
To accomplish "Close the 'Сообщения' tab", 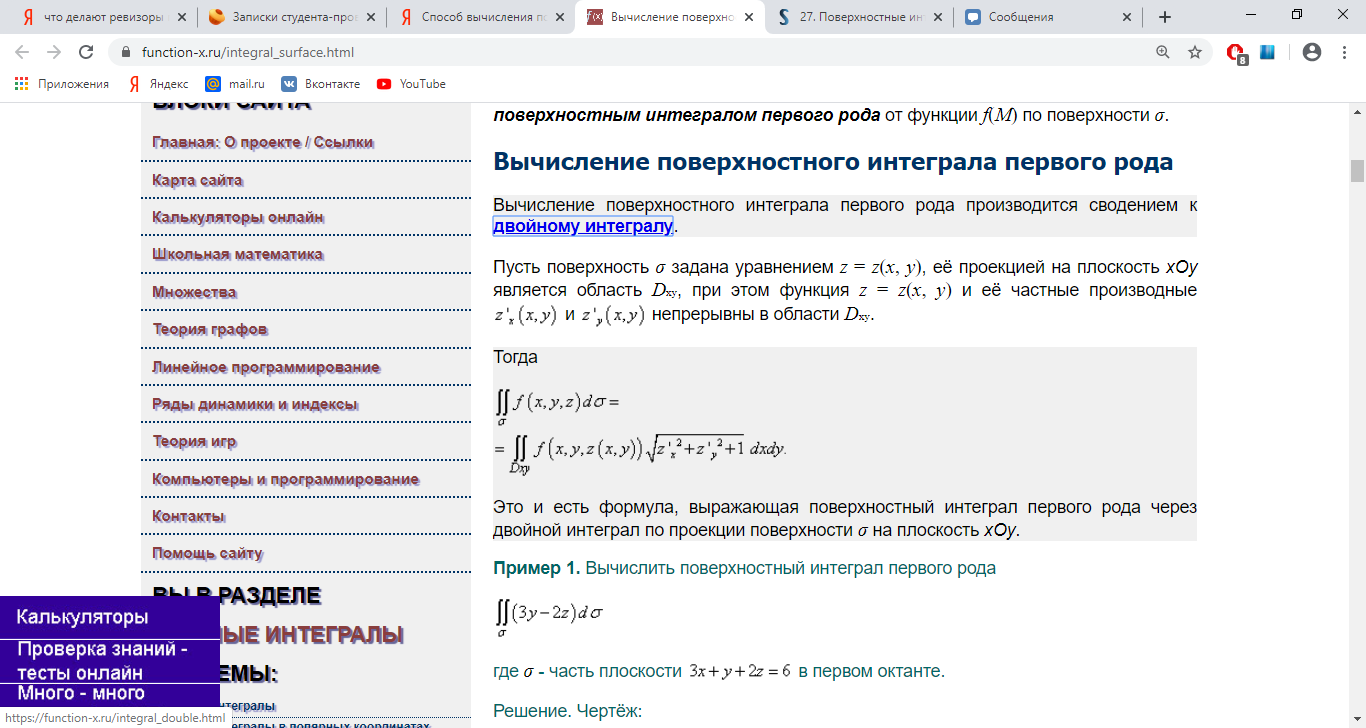I will click(x=1126, y=17).
